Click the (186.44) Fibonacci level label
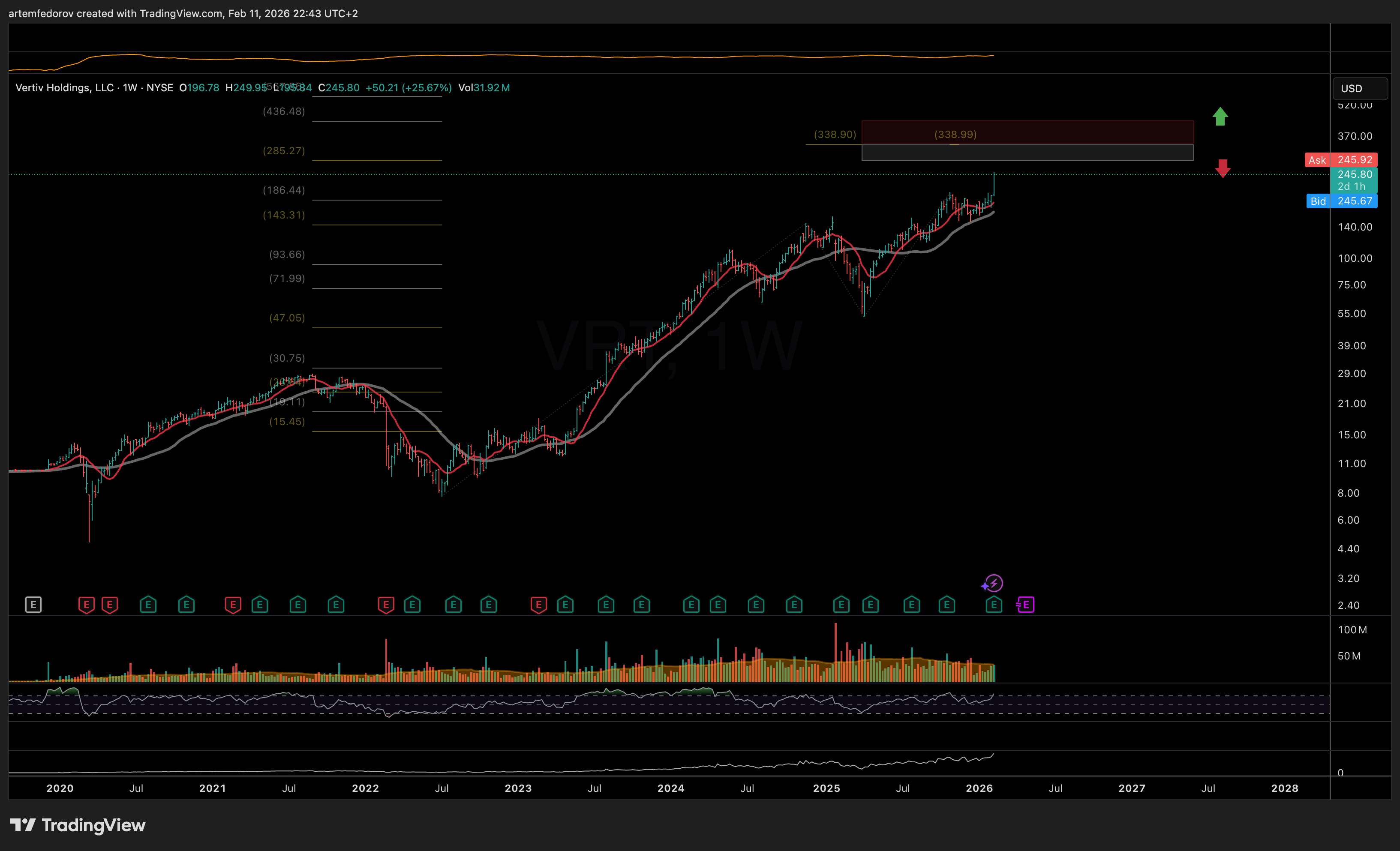This screenshot has width=1400, height=851. (283, 190)
